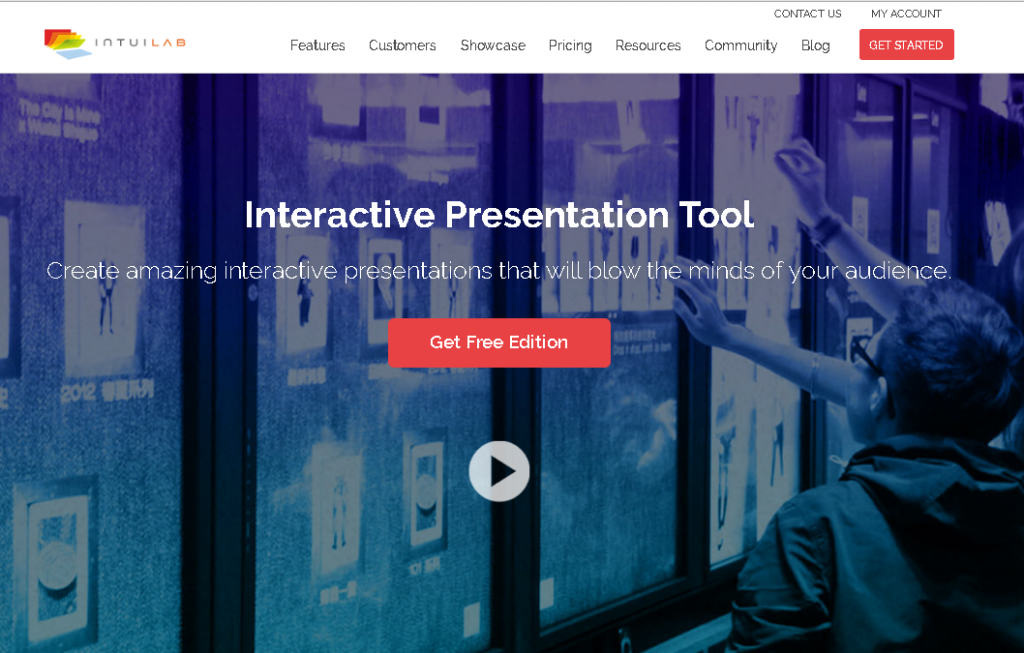Open the MY ACCOUNT link
Viewport: 1024px width, 653px height.
[905, 13]
